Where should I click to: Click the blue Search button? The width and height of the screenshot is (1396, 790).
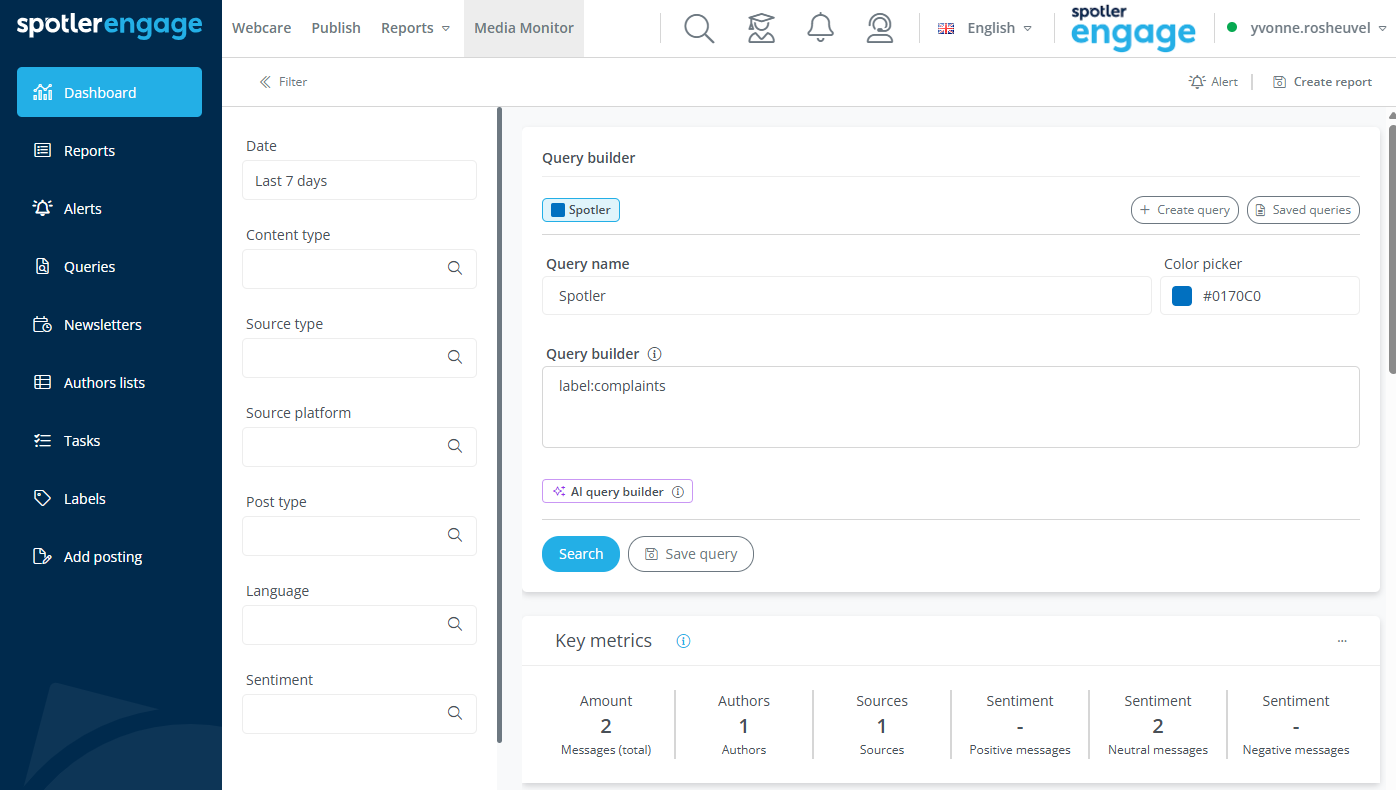click(x=581, y=554)
